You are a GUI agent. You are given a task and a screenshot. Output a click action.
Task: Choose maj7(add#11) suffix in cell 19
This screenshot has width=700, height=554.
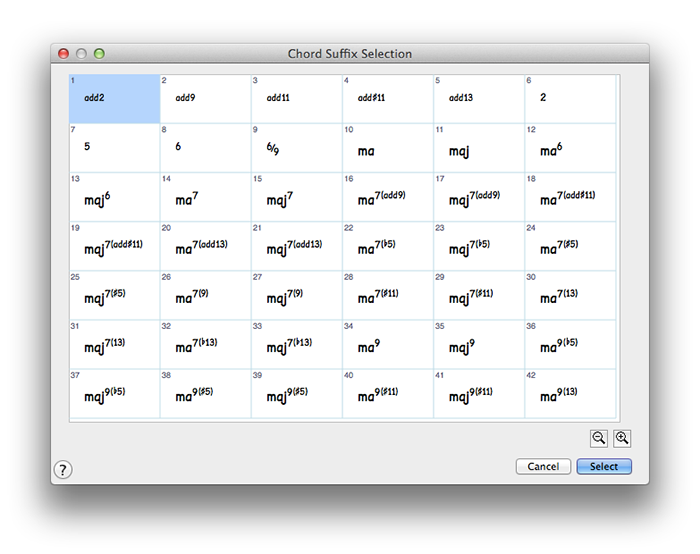coord(114,246)
